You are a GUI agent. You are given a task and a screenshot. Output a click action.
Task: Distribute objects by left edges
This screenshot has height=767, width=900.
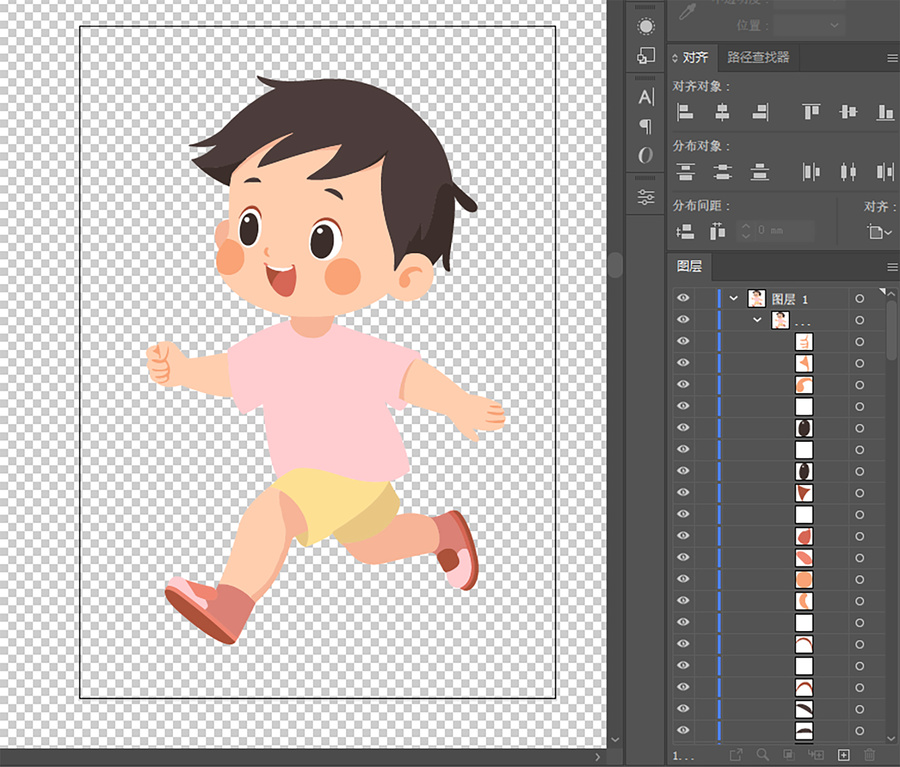tap(811, 172)
